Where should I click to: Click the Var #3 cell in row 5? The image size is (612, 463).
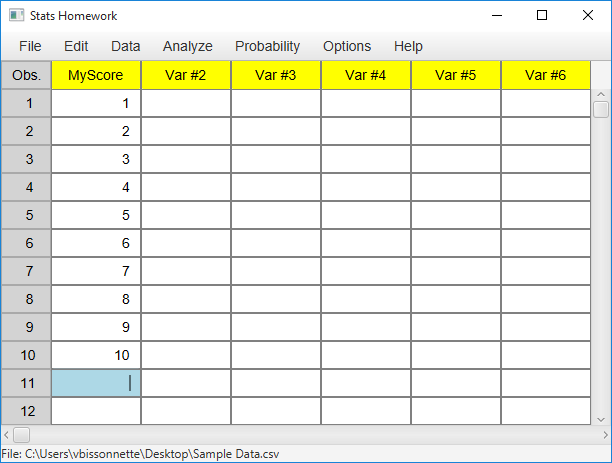point(276,215)
